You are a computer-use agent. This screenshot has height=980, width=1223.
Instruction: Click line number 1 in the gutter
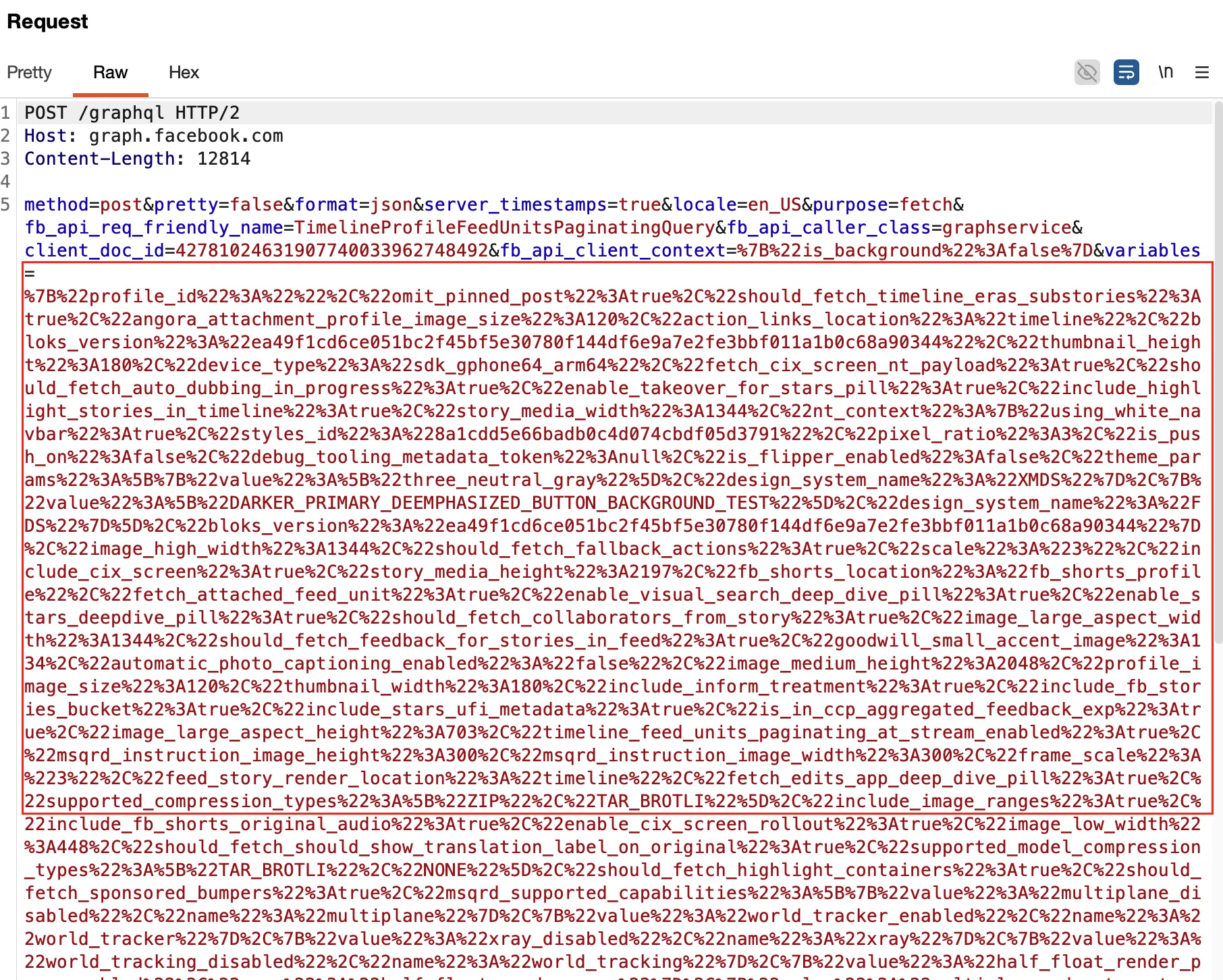coord(5,113)
